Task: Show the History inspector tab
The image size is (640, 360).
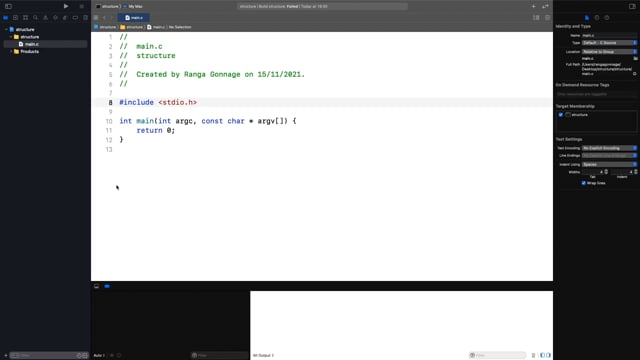Action: (x=597, y=18)
